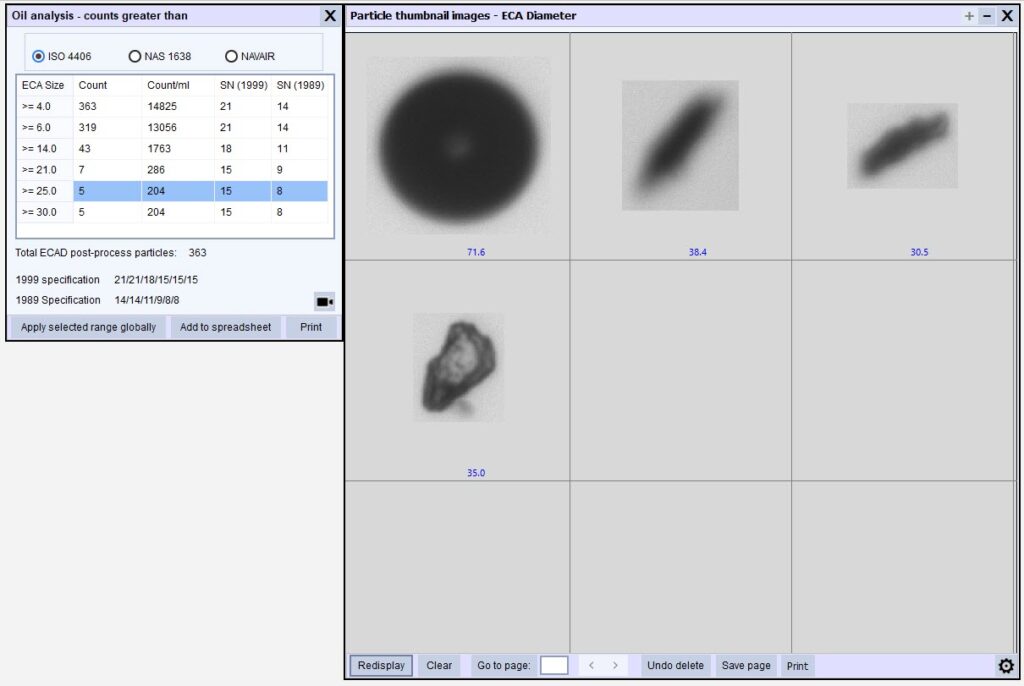
Task: Enable the NAVAIR standard
Action: pos(232,56)
